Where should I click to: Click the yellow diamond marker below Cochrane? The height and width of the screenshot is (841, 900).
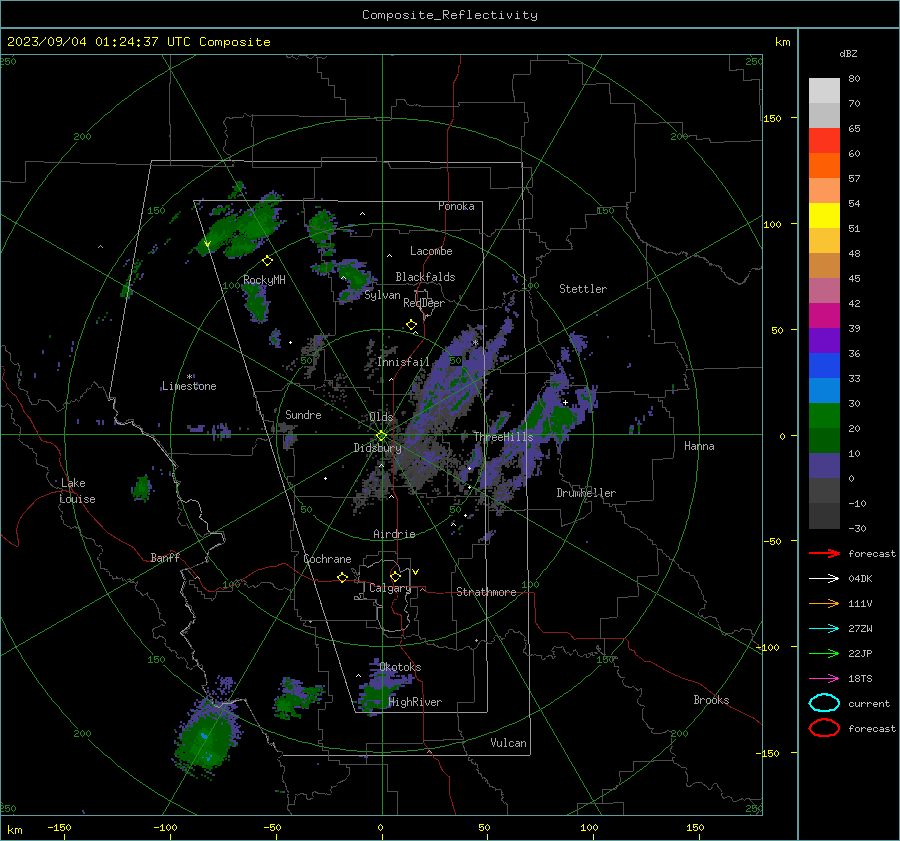pyautogui.click(x=343, y=577)
